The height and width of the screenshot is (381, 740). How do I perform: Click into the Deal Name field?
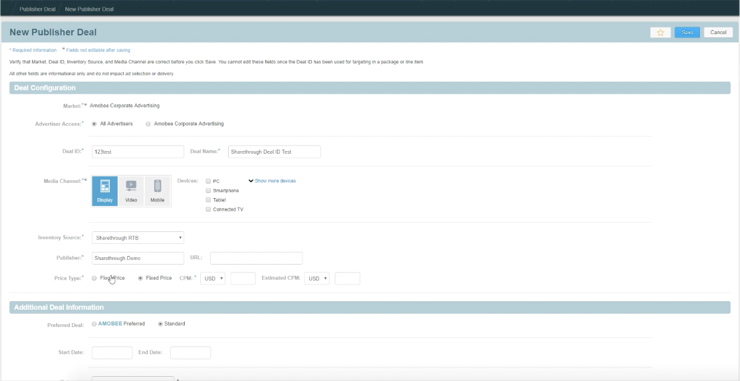pyautogui.click(x=274, y=152)
